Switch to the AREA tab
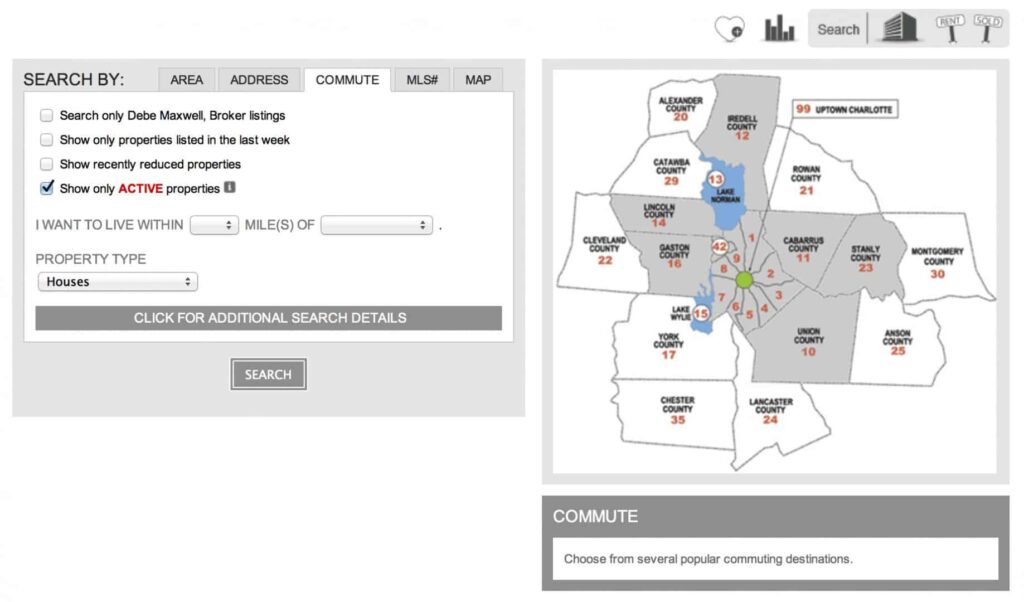Viewport: 1024px width, 602px height. tap(186, 79)
